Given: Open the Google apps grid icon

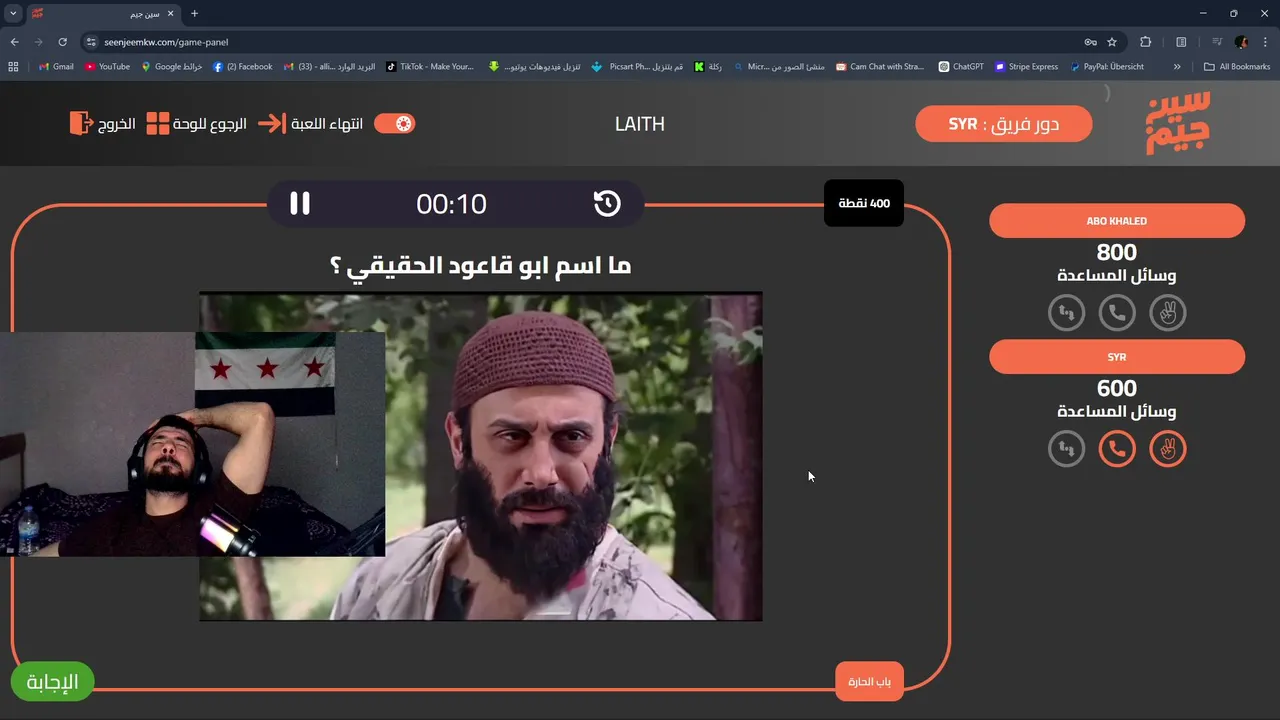Looking at the screenshot, I should [13, 67].
